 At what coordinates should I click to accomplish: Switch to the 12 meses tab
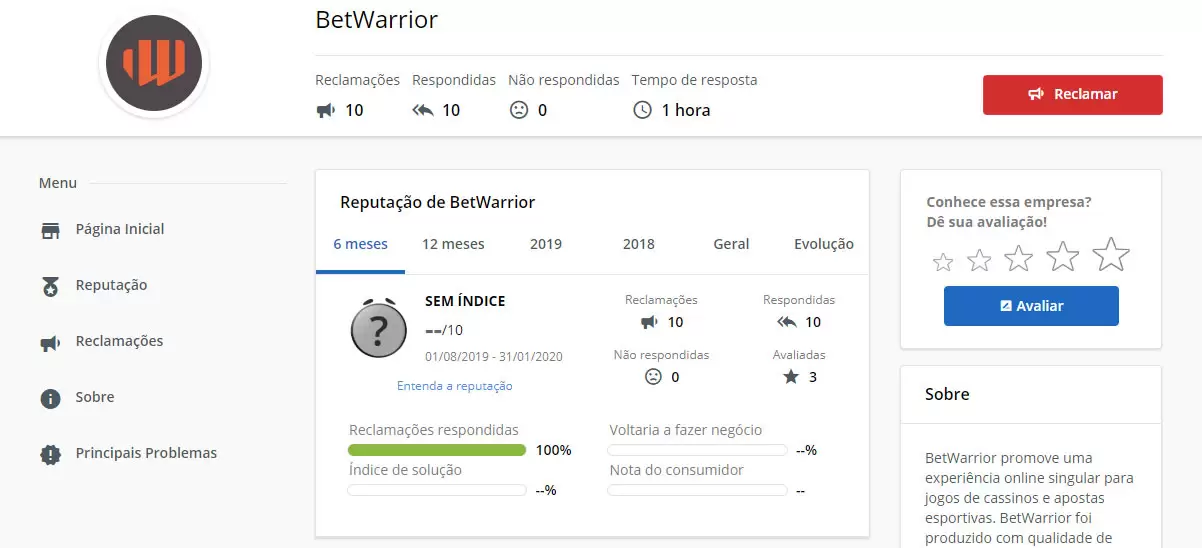coord(453,244)
